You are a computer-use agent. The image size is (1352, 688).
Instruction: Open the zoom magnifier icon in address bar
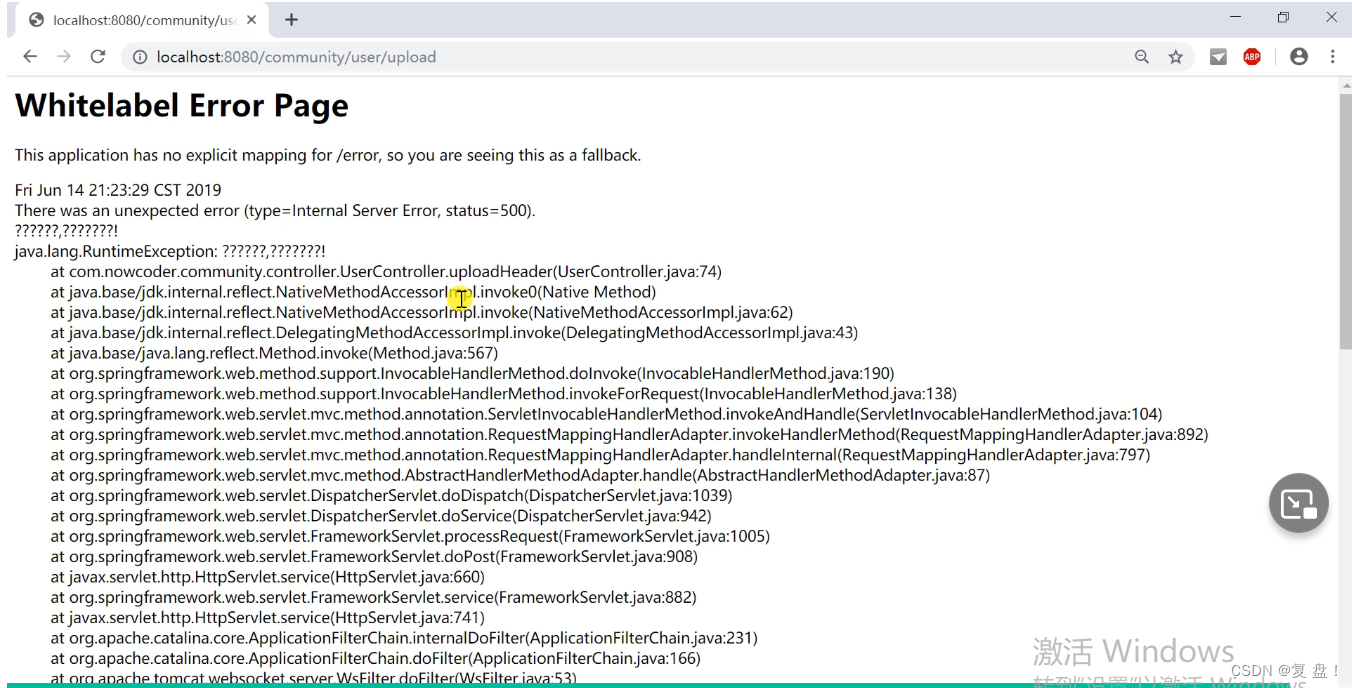tap(1142, 57)
